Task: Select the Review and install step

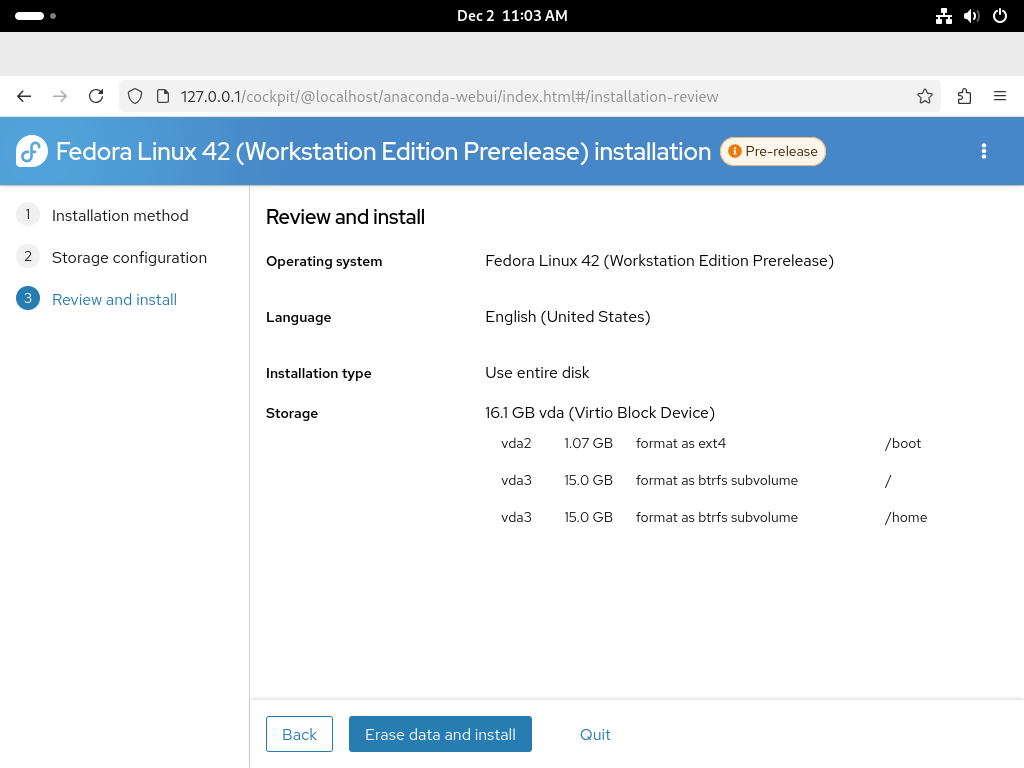Action: tap(114, 299)
